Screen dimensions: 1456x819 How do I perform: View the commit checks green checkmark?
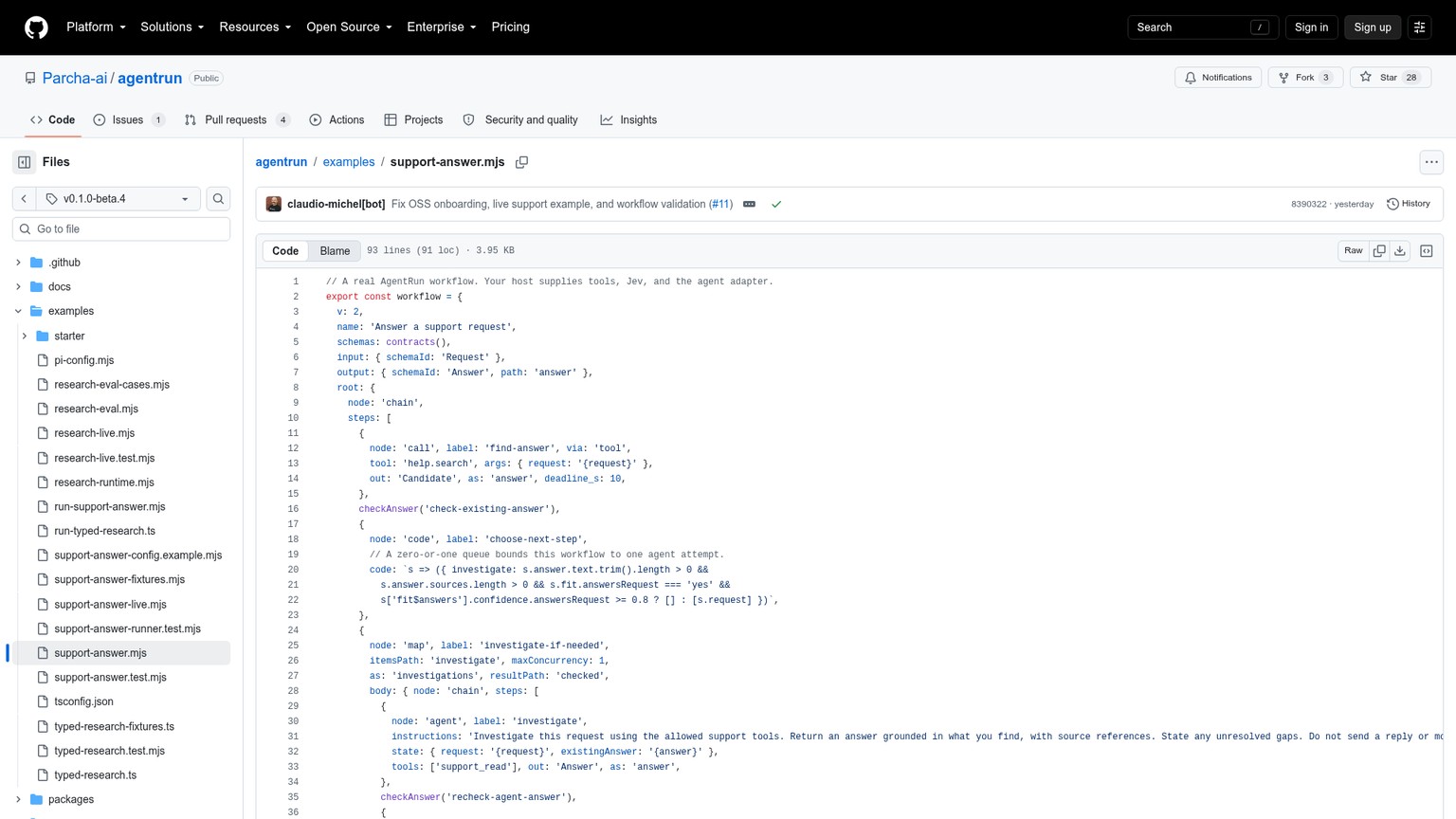coord(776,204)
